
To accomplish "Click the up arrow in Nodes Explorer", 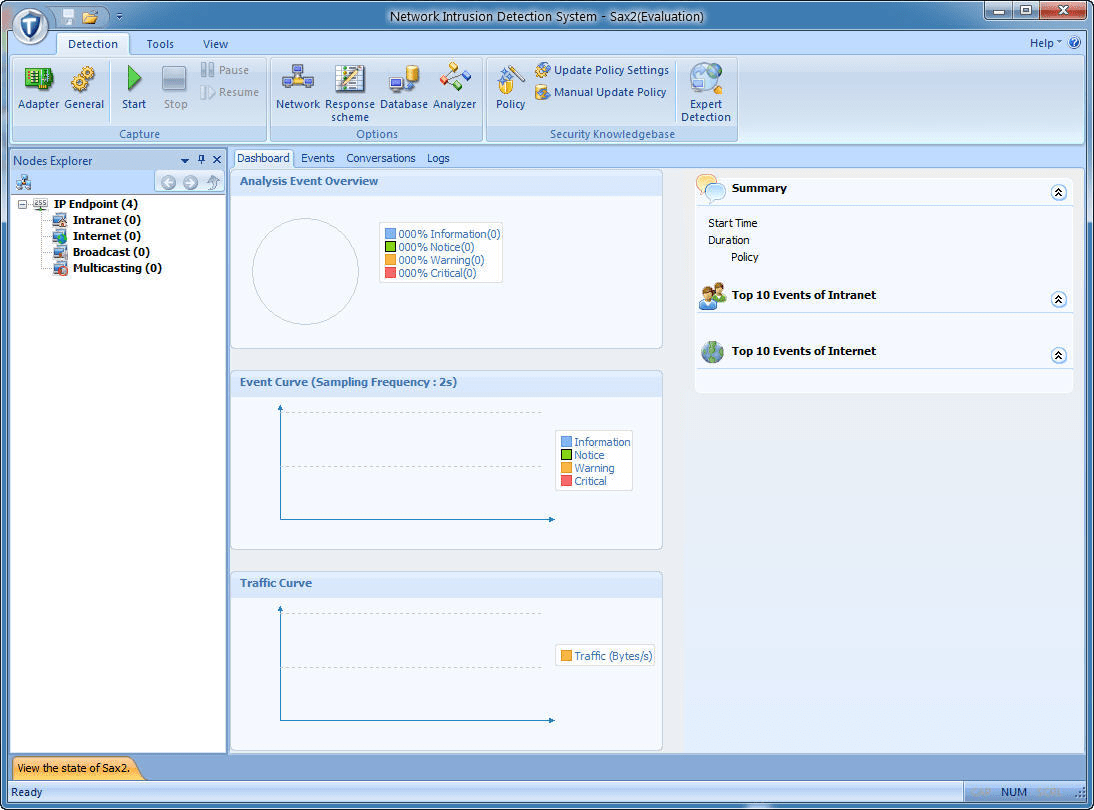I will pos(213,183).
